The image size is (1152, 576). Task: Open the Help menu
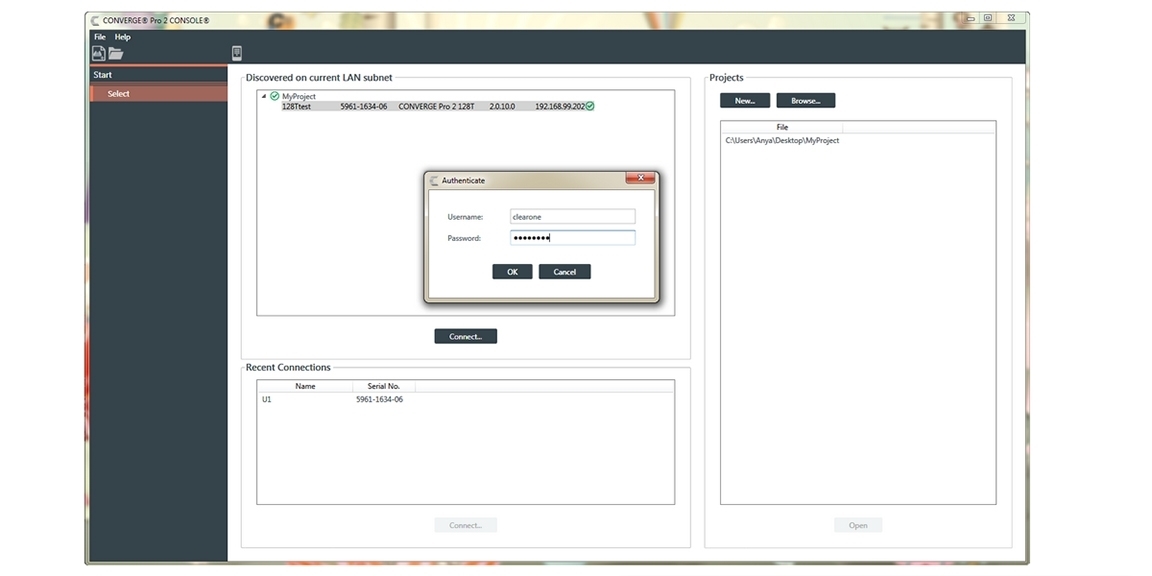tap(123, 37)
